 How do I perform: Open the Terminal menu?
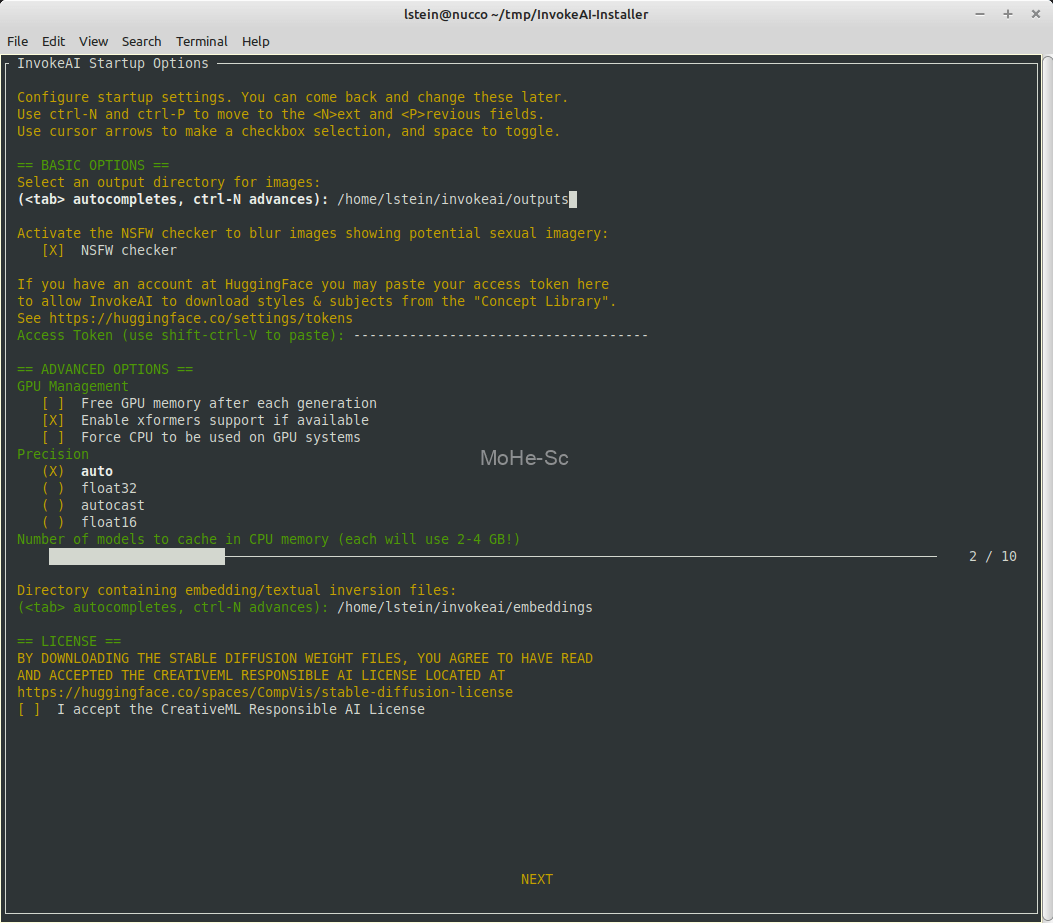pos(201,41)
